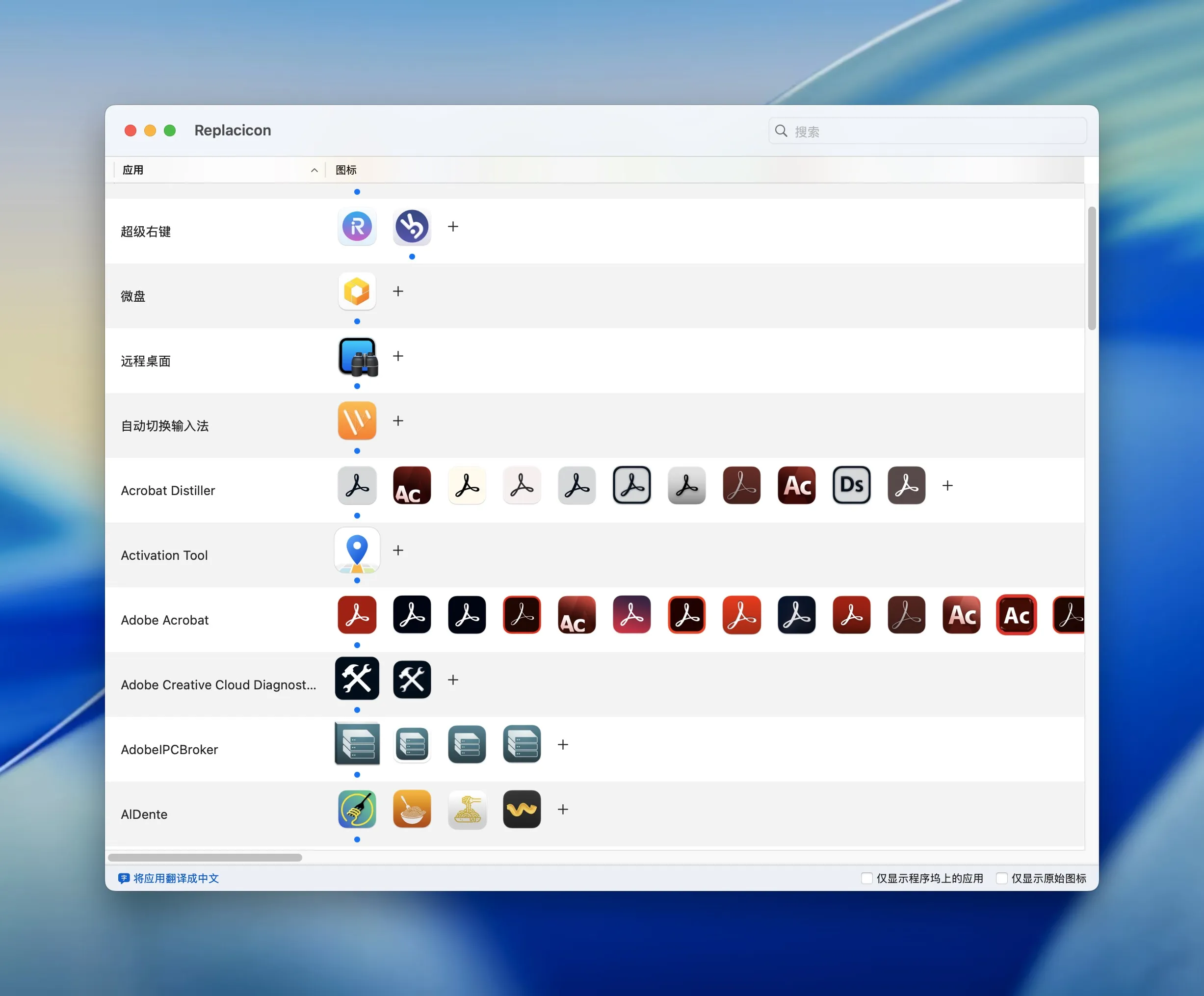Click the binoculars icon for 远程桌面
Screen dimensions: 1204x996
point(357,356)
